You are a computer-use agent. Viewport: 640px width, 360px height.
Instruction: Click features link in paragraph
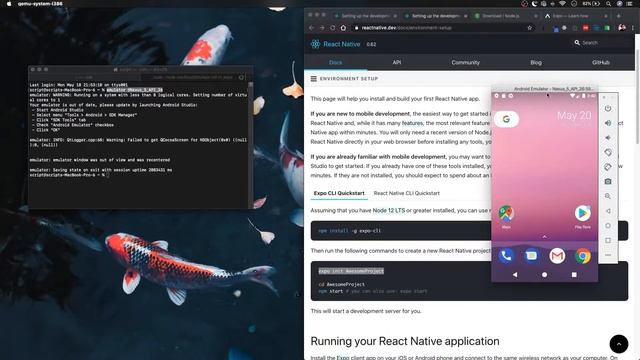pyautogui.click(x=412, y=123)
